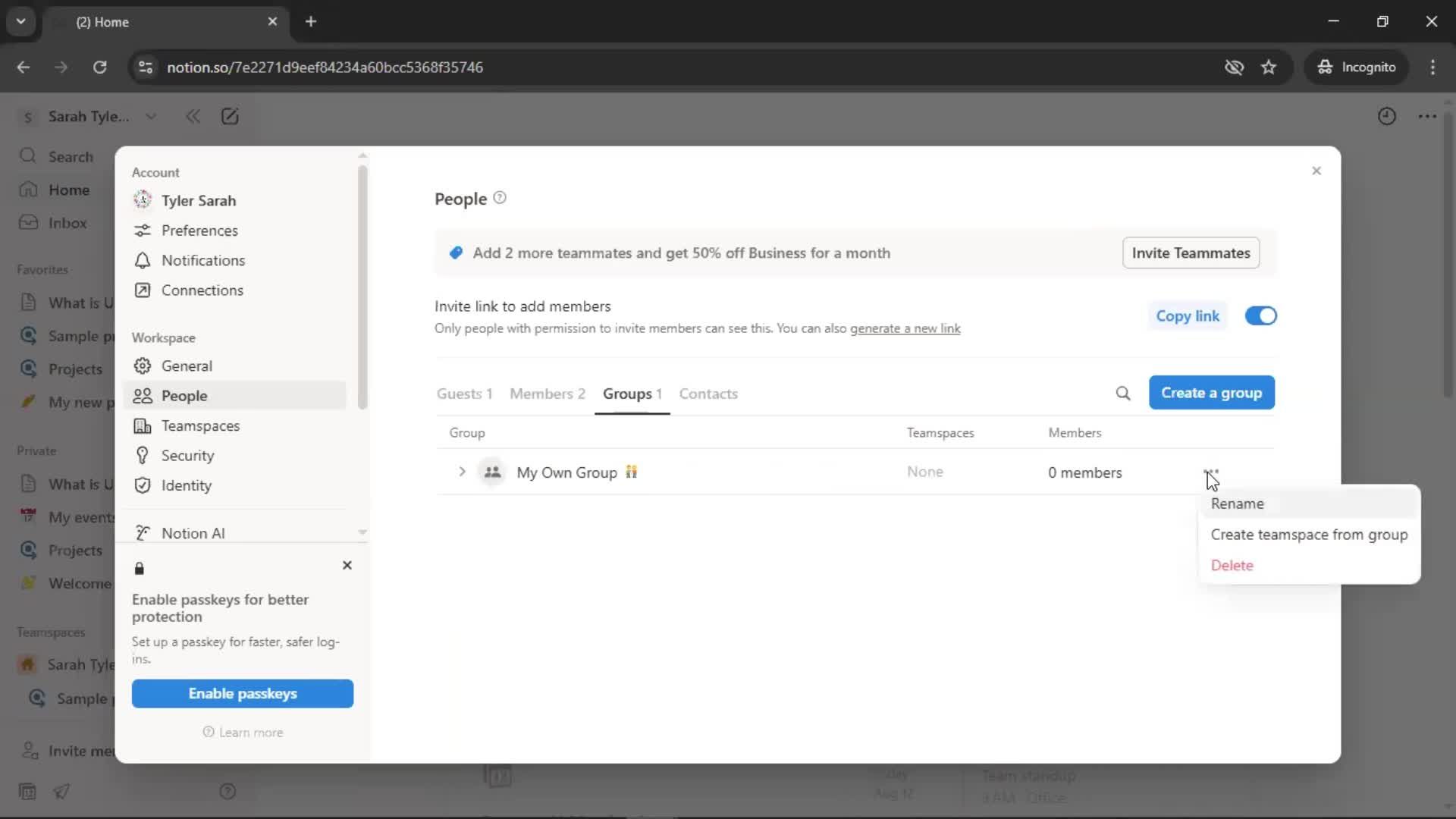View site information icon in address bar

146,67
